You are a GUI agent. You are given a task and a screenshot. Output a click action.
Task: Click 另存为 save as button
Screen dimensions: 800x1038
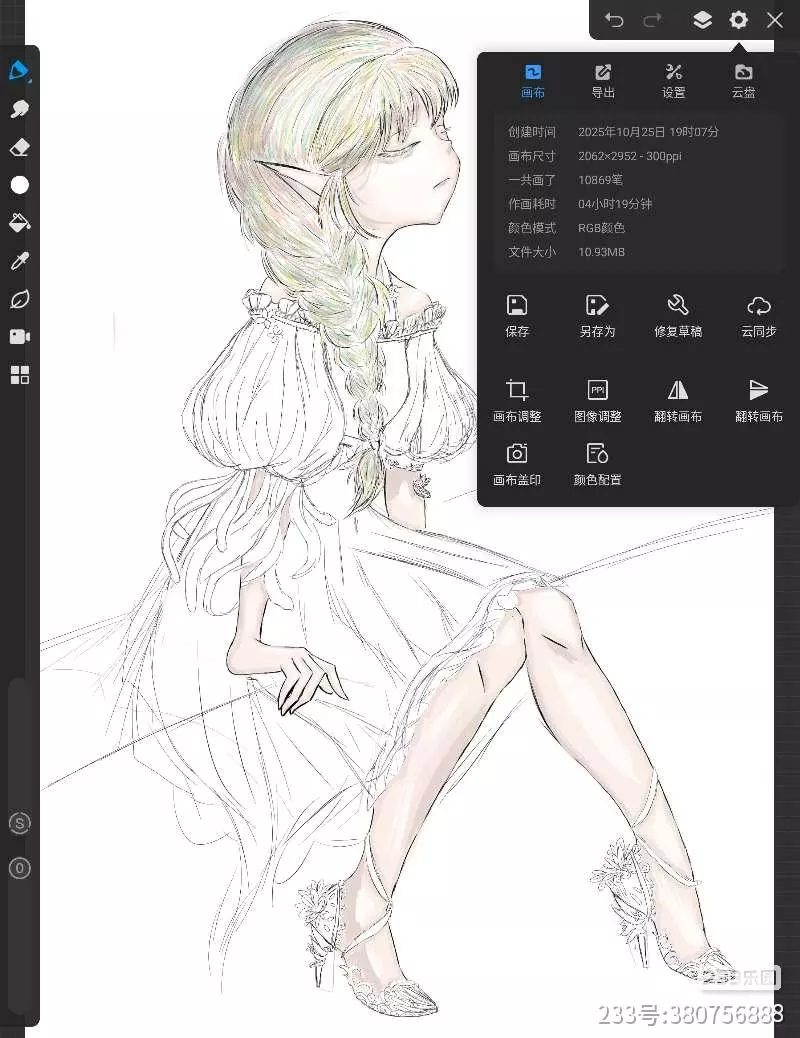(597, 316)
